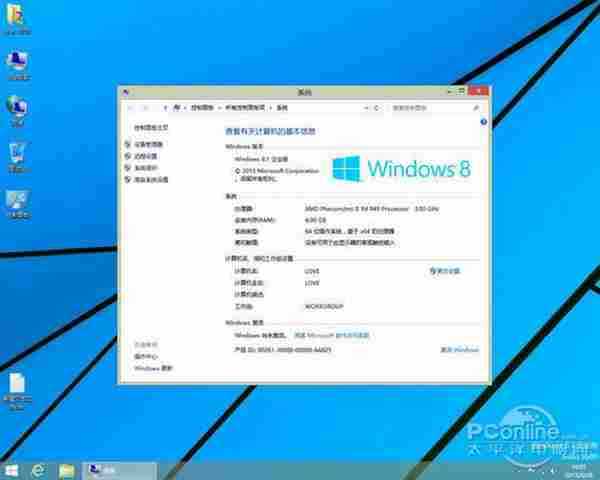Open the Recycle Bin desktop icon
The height and width of the screenshot is (480, 600).
18,152
